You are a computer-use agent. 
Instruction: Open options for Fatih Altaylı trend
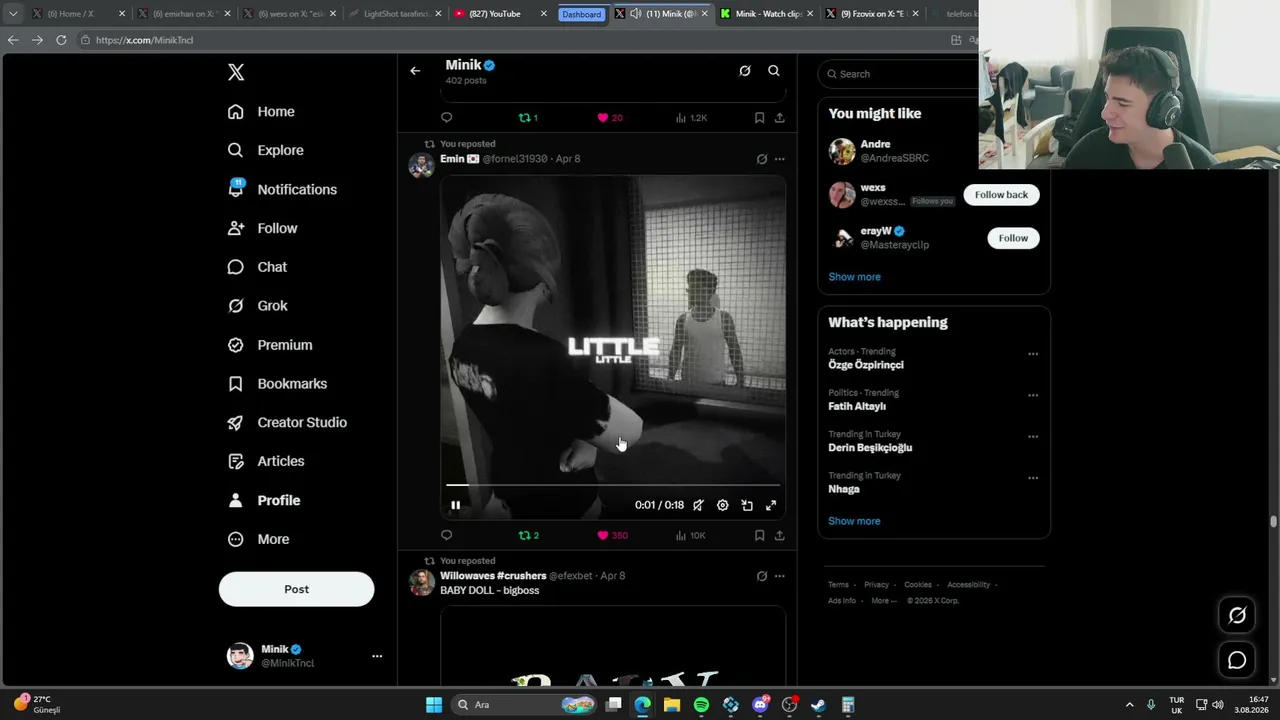click(1033, 395)
